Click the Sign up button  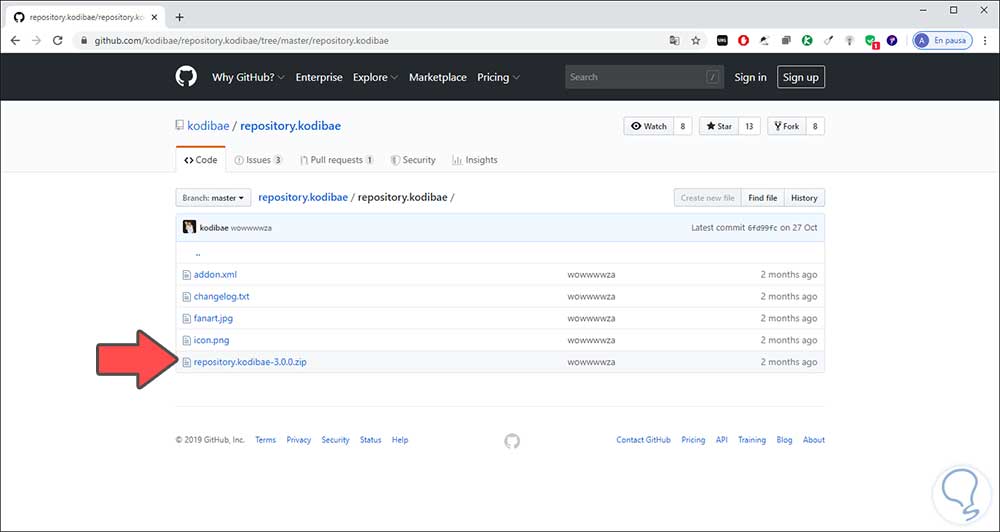click(800, 77)
